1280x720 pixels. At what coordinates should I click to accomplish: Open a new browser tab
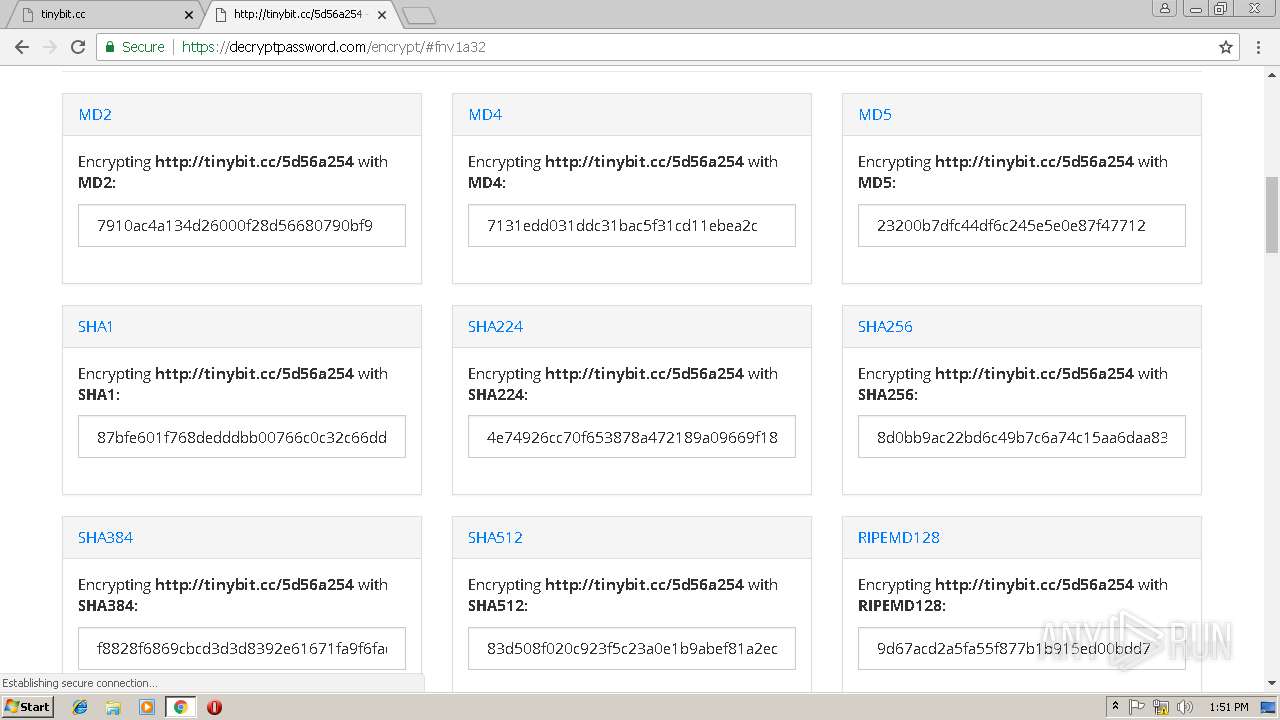coord(418,15)
